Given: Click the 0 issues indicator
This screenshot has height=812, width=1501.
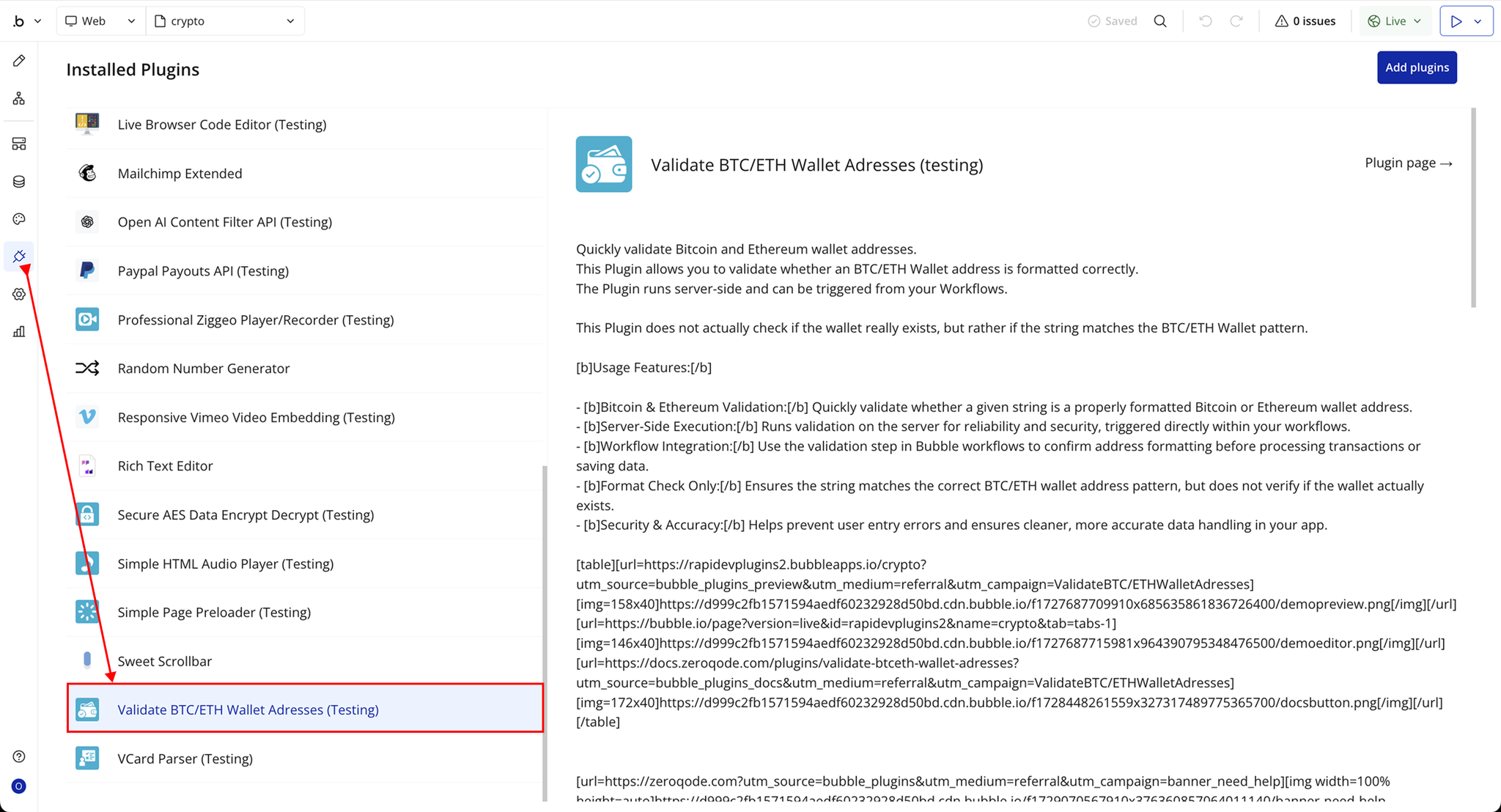Looking at the screenshot, I should [x=1305, y=21].
